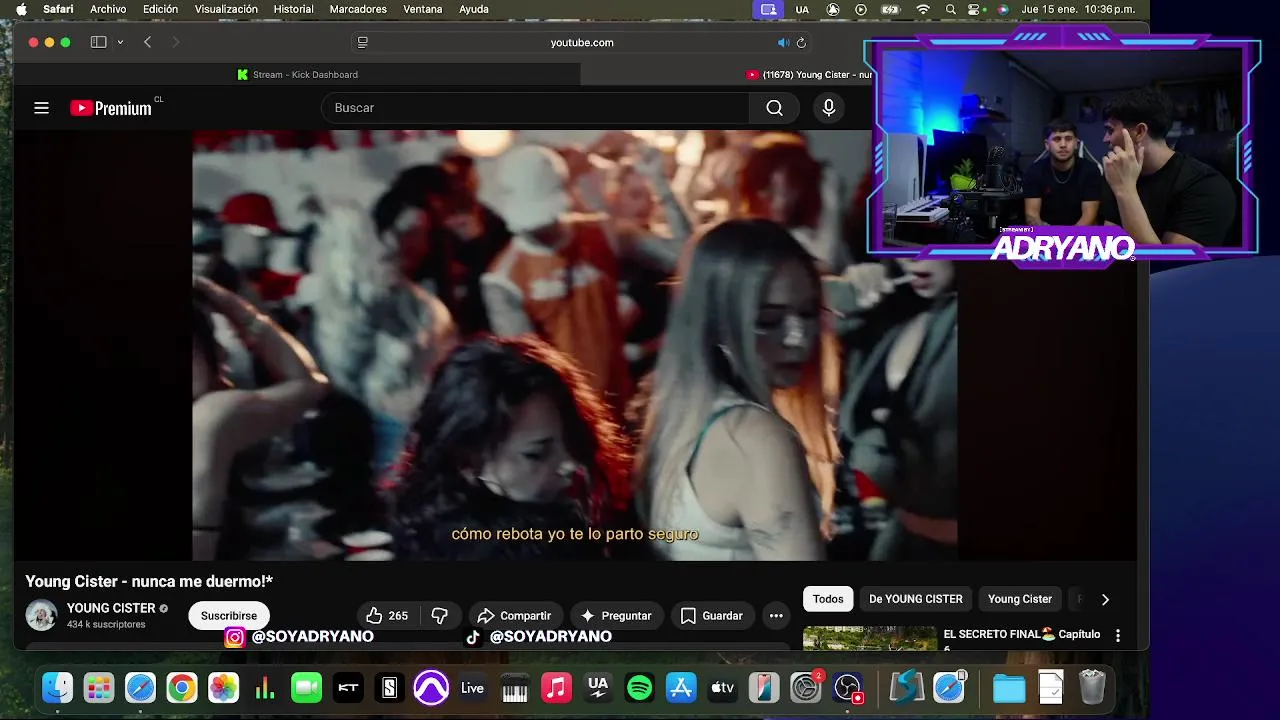Expand the tab groups chevron beside the sidebar button
This screenshot has width=1280, height=720.
coord(120,42)
